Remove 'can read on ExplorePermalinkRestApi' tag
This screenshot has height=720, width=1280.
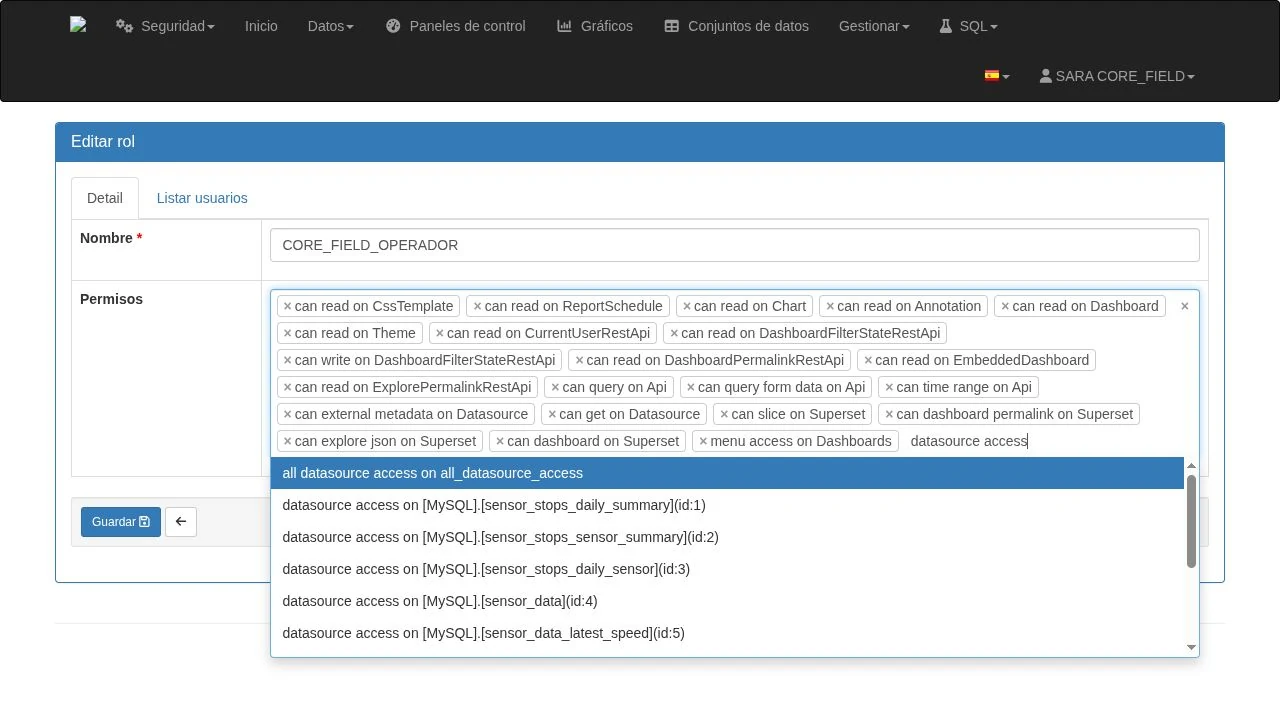[x=288, y=387]
